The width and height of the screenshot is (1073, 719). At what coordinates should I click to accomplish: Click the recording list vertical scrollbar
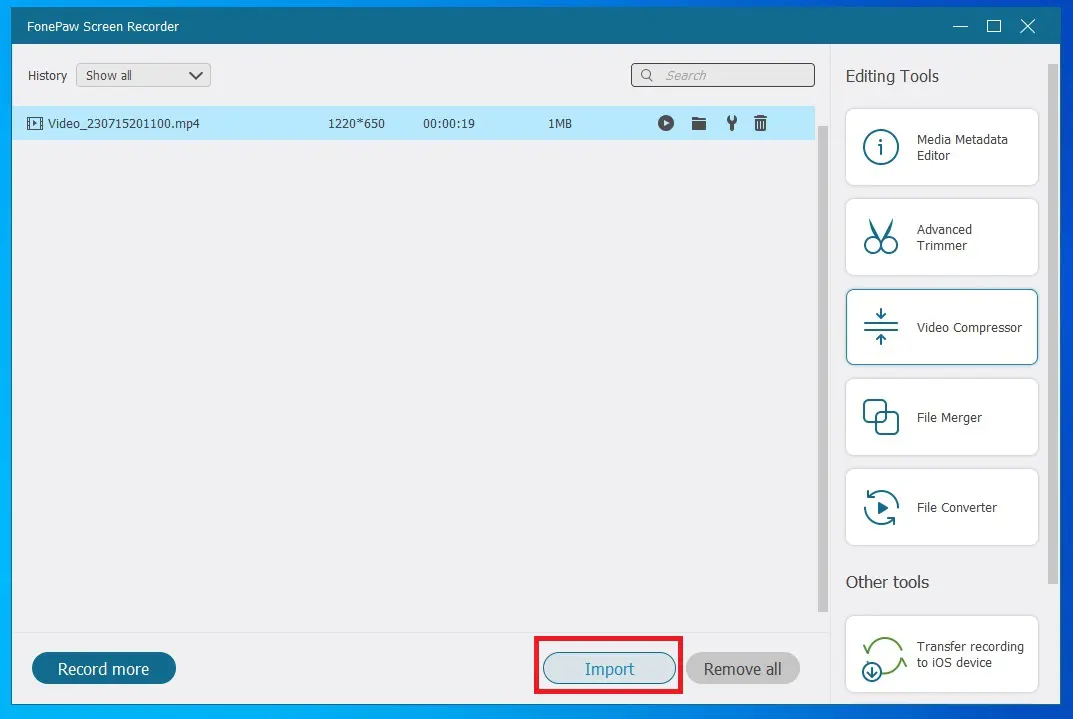click(823, 369)
